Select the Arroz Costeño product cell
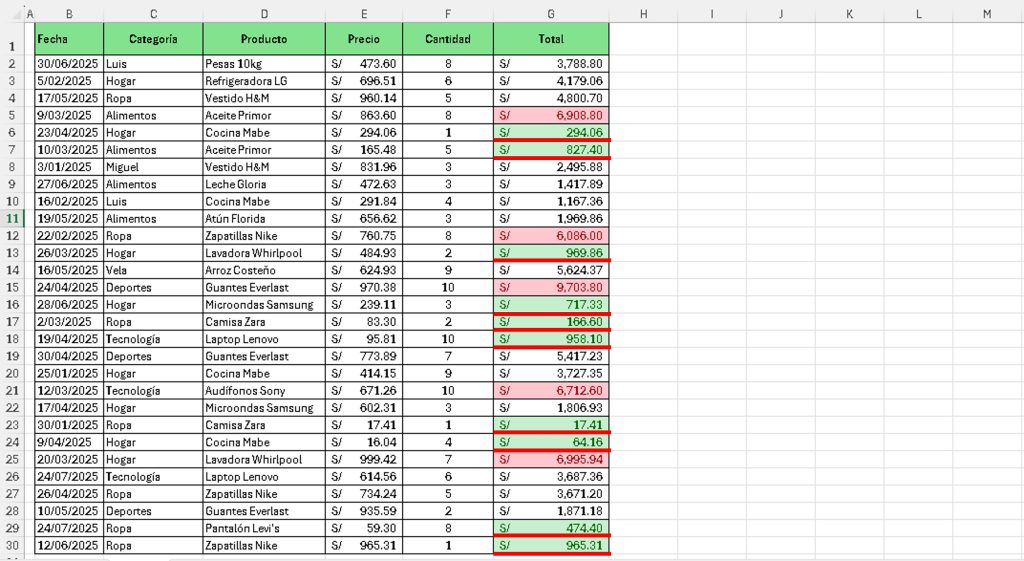 tap(264, 270)
